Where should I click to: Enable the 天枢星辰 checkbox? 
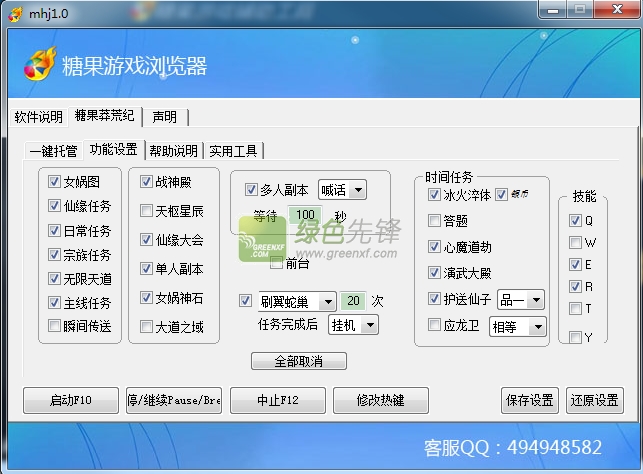click(146, 211)
